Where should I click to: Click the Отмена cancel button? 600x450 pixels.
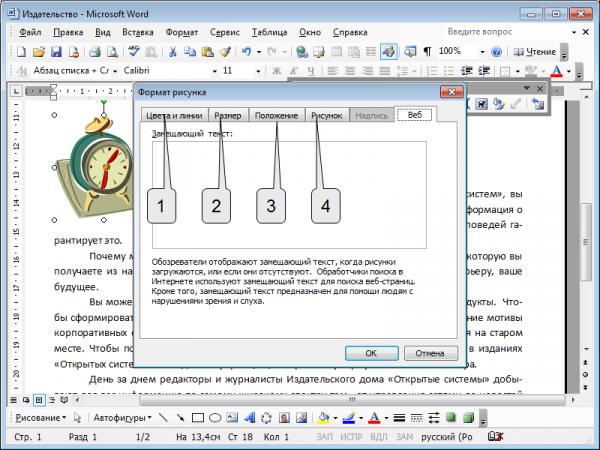click(431, 353)
